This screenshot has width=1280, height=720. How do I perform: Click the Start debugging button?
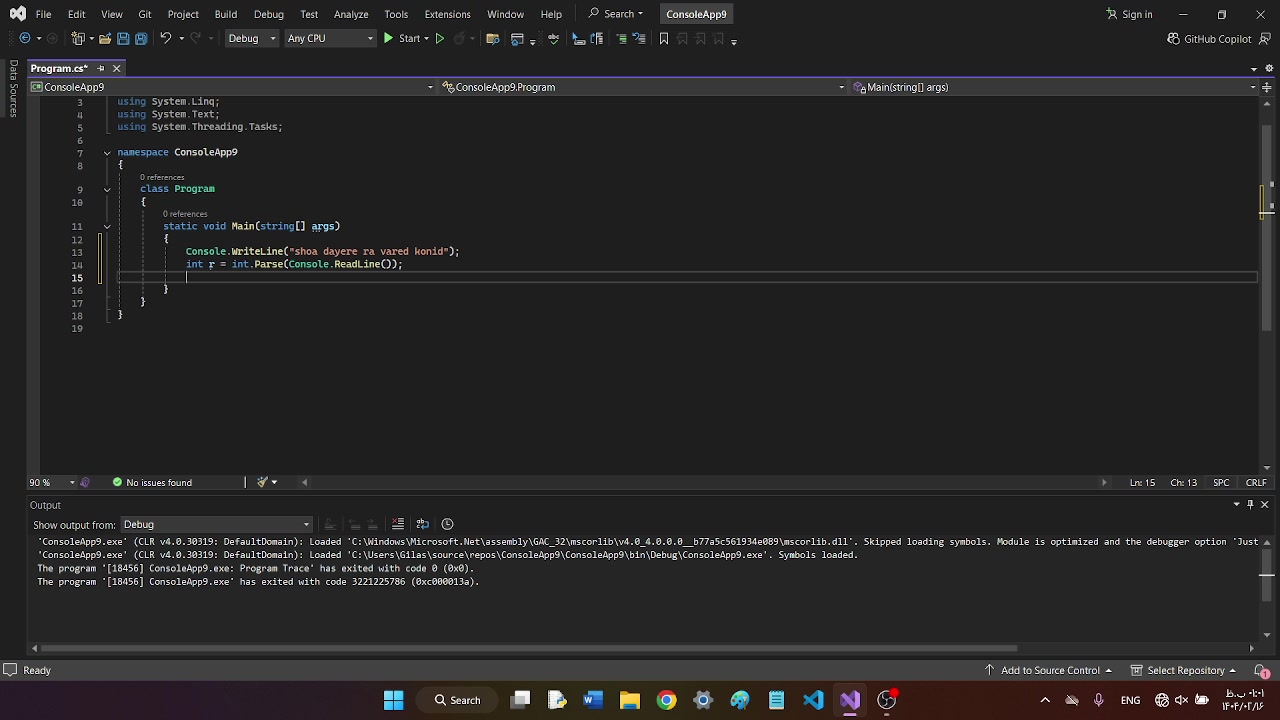coord(401,39)
